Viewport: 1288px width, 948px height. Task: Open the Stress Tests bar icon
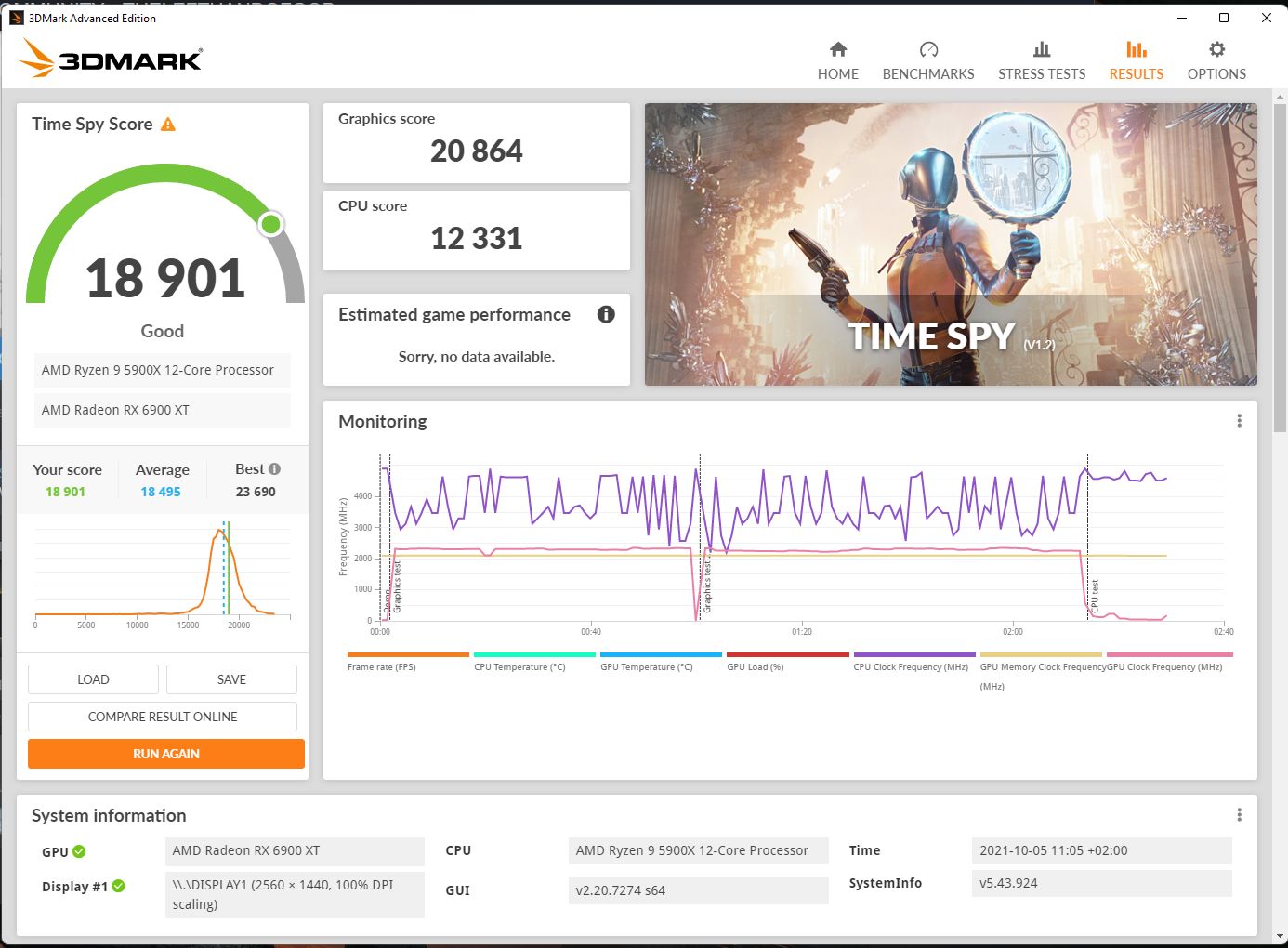click(x=1042, y=49)
